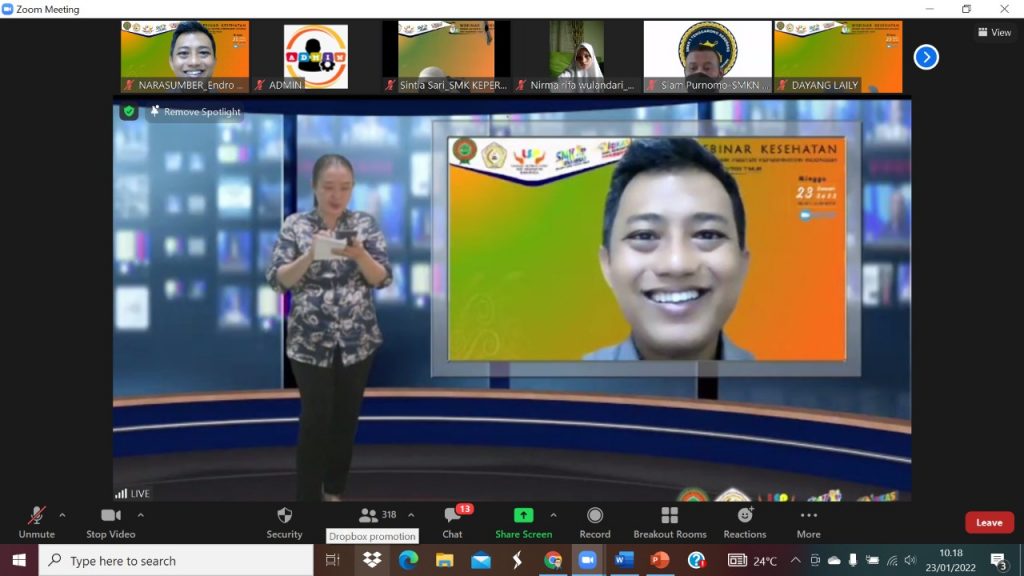The width and height of the screenshot is (1024, 576).
Task: Open the More options menu
Action: (x=808, y=517)
